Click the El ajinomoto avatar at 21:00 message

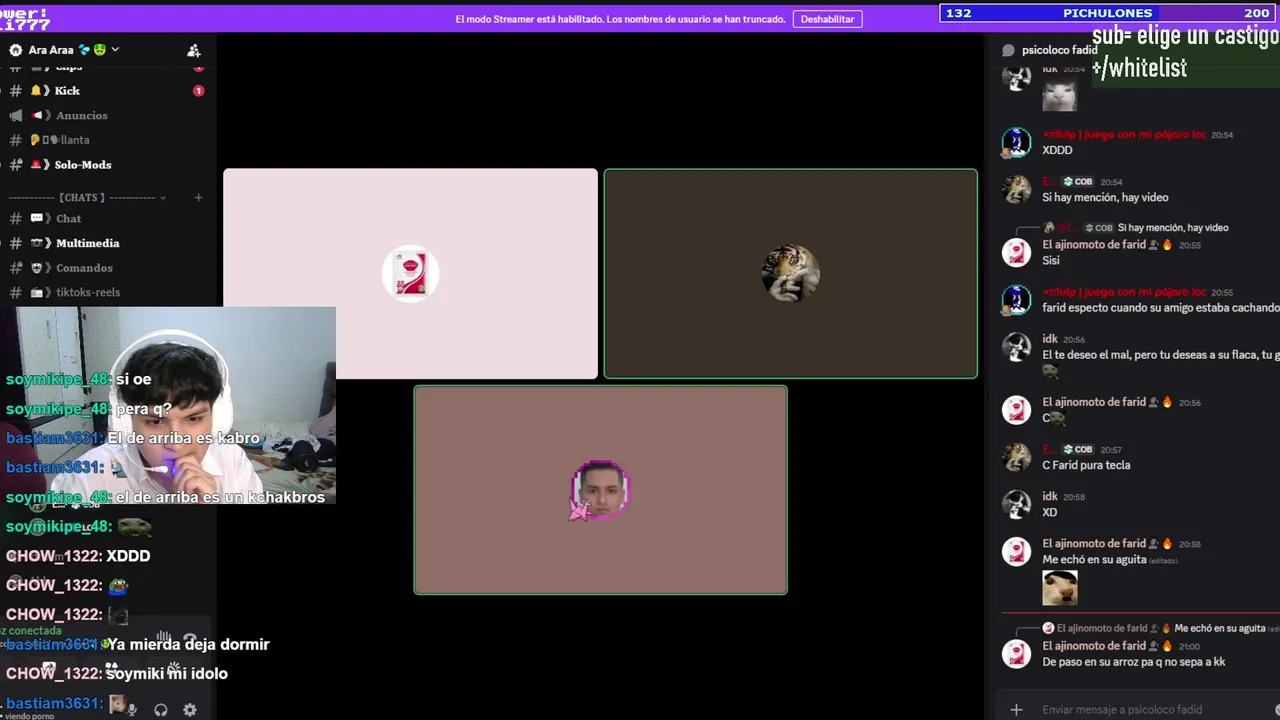(x=1017, y=654)
